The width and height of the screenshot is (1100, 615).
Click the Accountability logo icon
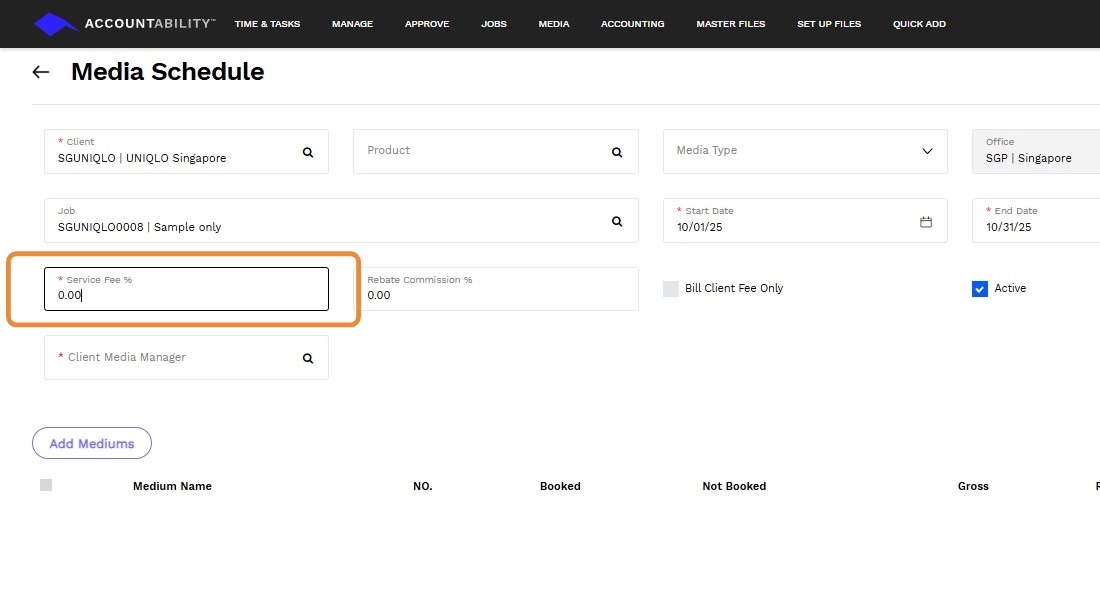[x=55, y=24]
